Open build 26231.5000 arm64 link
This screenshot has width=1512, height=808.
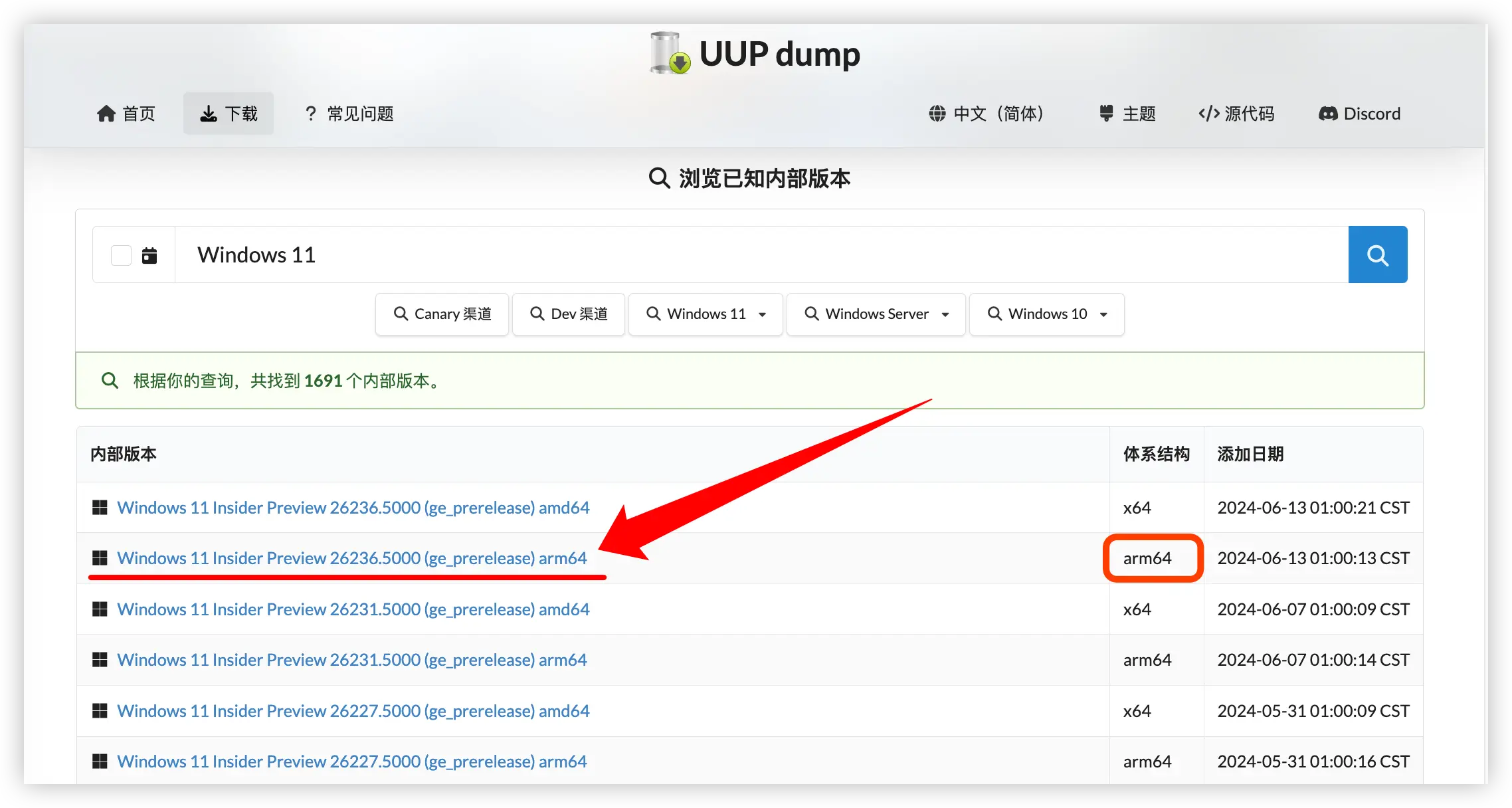pos(352,660)
